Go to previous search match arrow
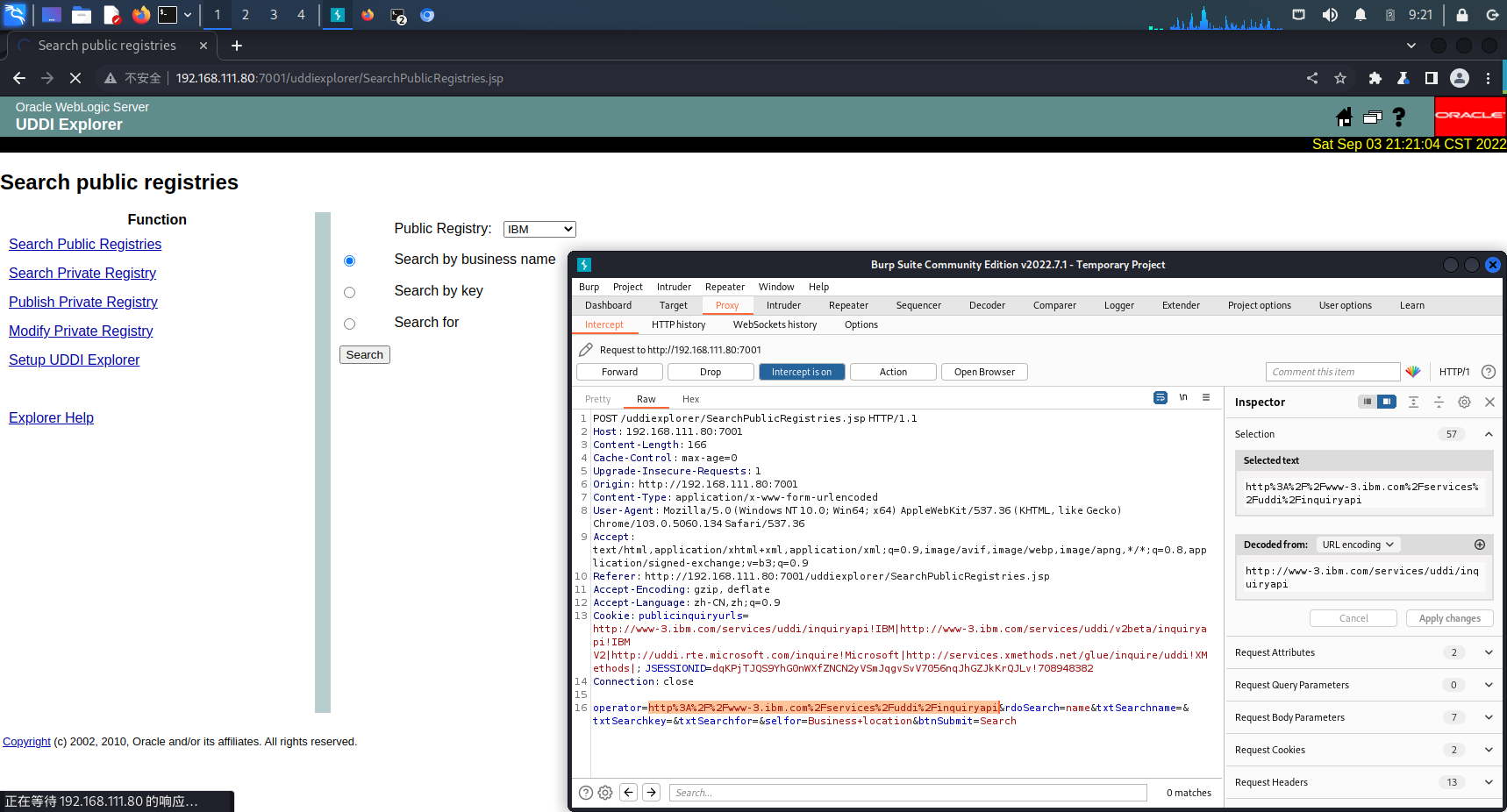Screen dimensions: 1507x812 coord(629,793)
